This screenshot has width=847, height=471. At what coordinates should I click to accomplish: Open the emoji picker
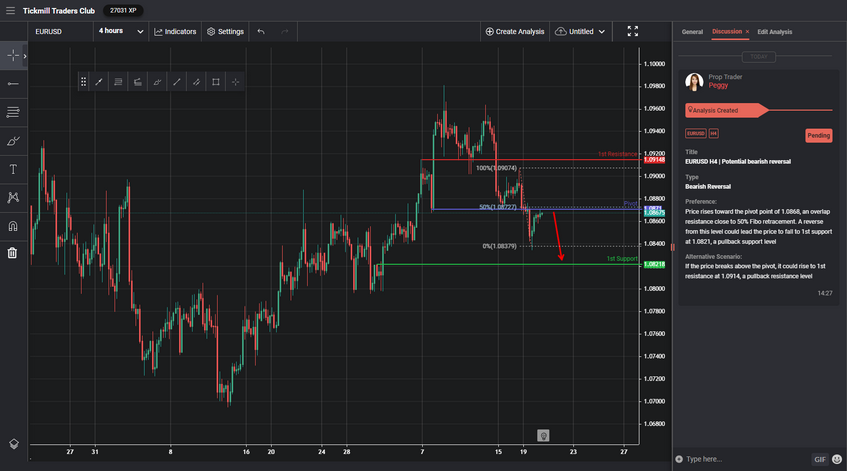coord(837,459)
